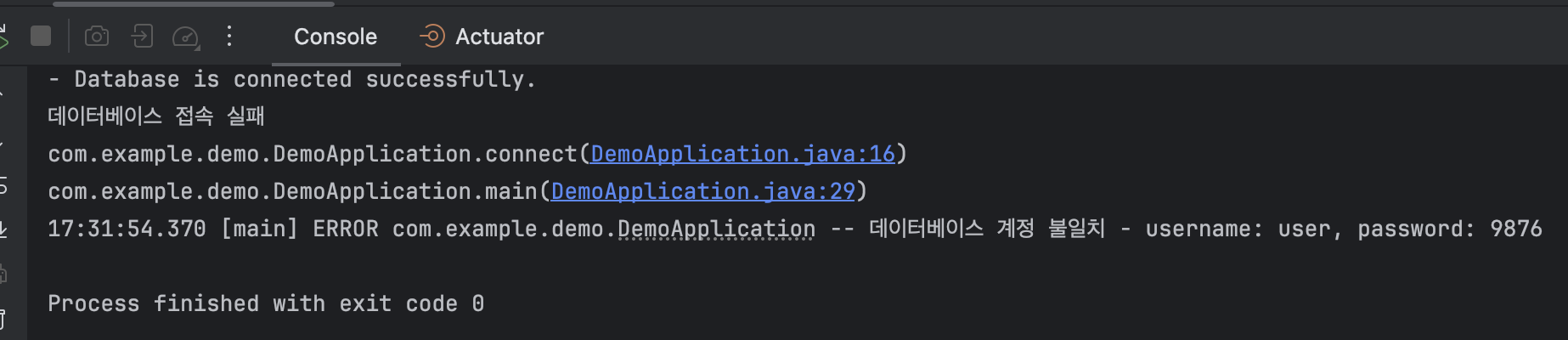The image size is (1568, 340).
Task: Click 'password: 9876' in the log
Action: 1449,229
